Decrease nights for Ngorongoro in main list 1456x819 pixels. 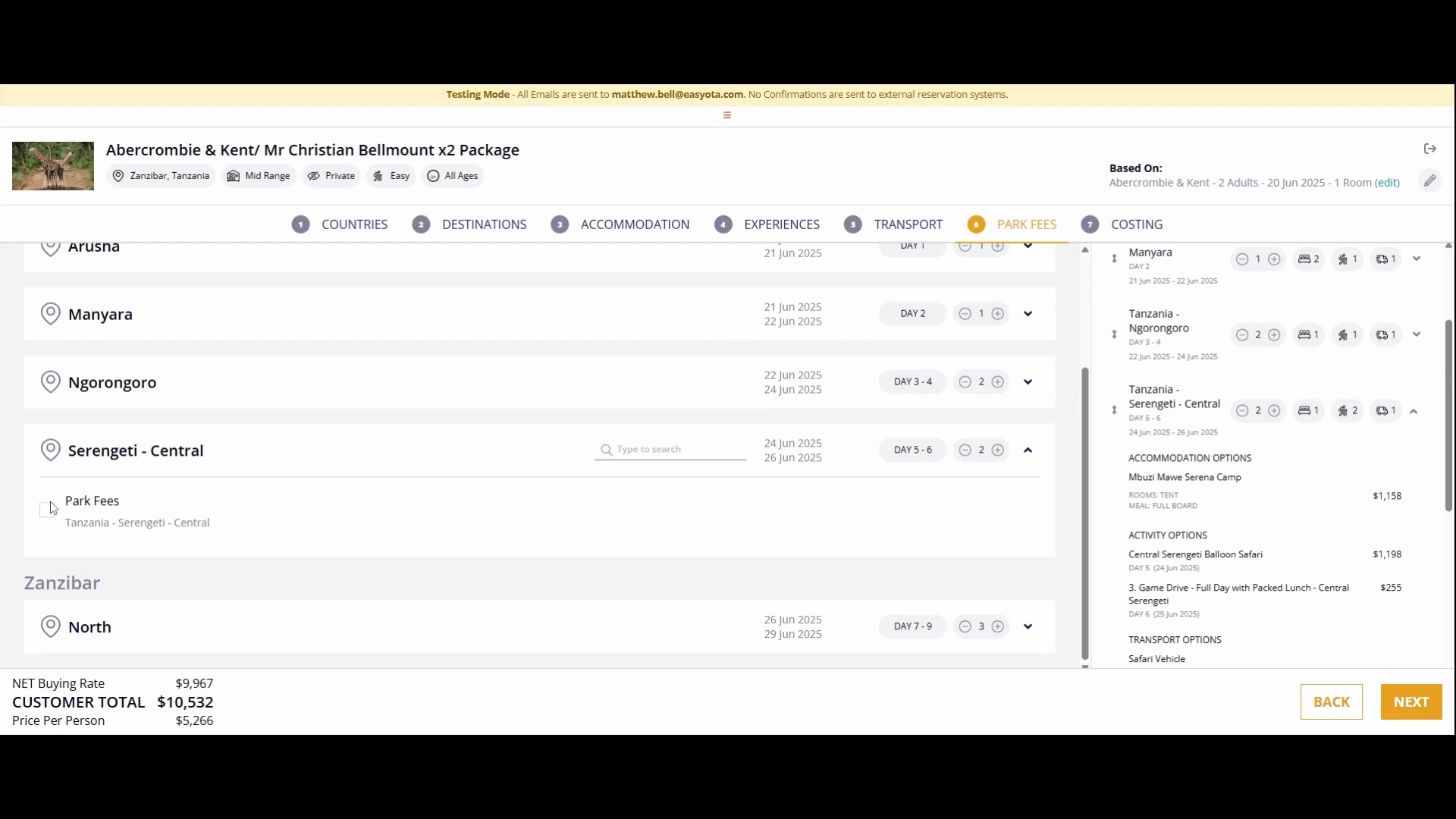pos(965,382)
